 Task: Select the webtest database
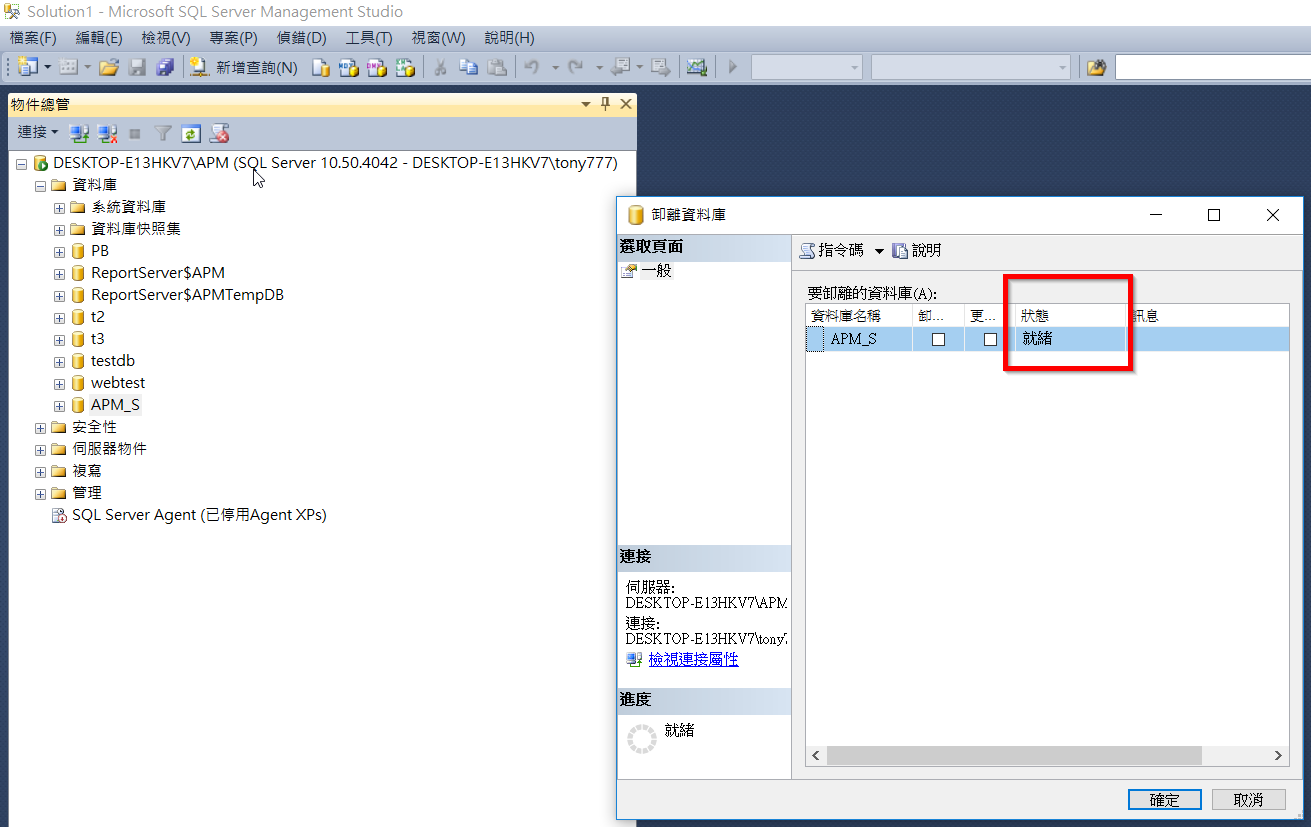pos(118,383)
